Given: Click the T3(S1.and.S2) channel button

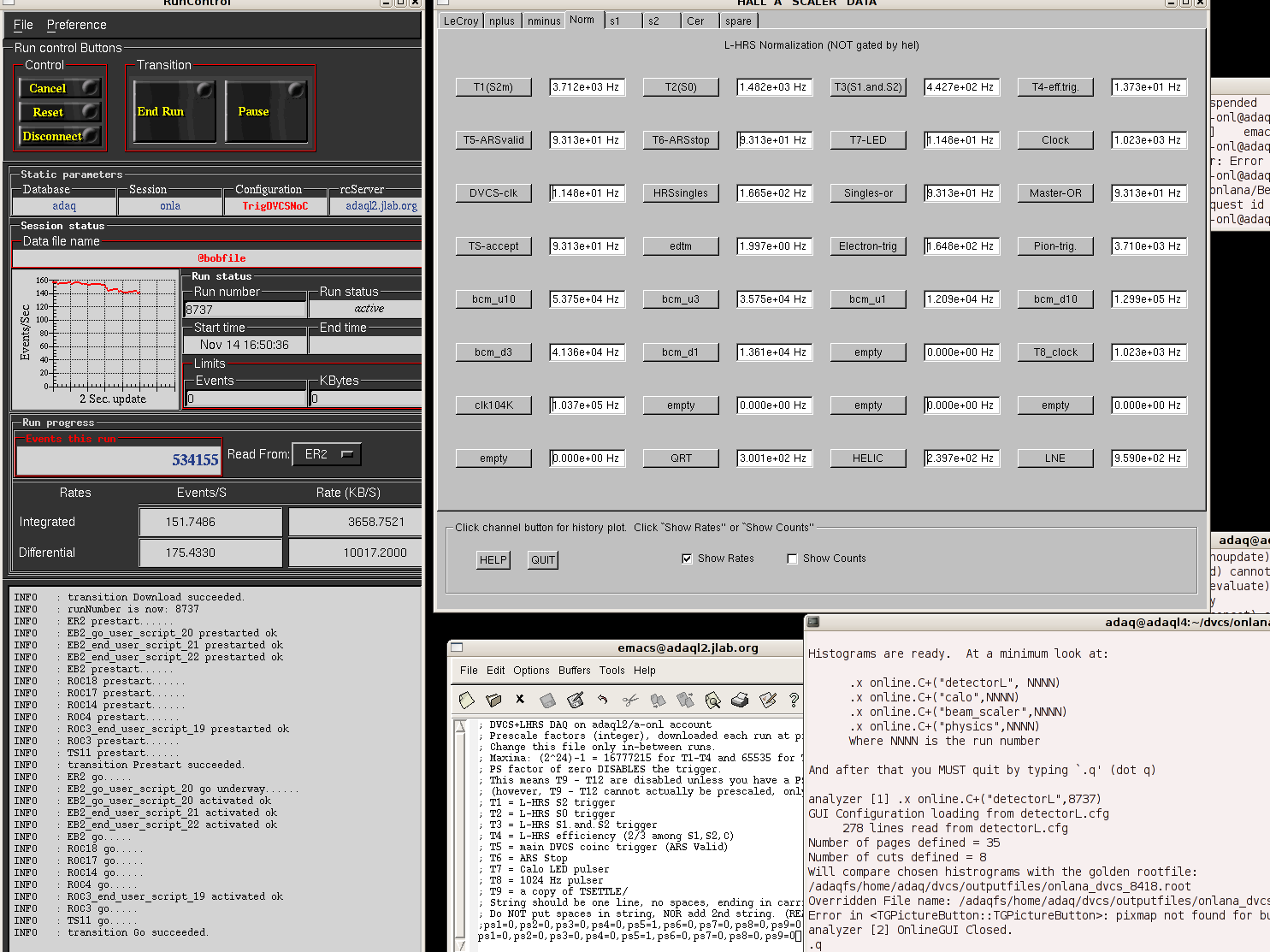Looking at the screenshot, I should coord(868,86).
